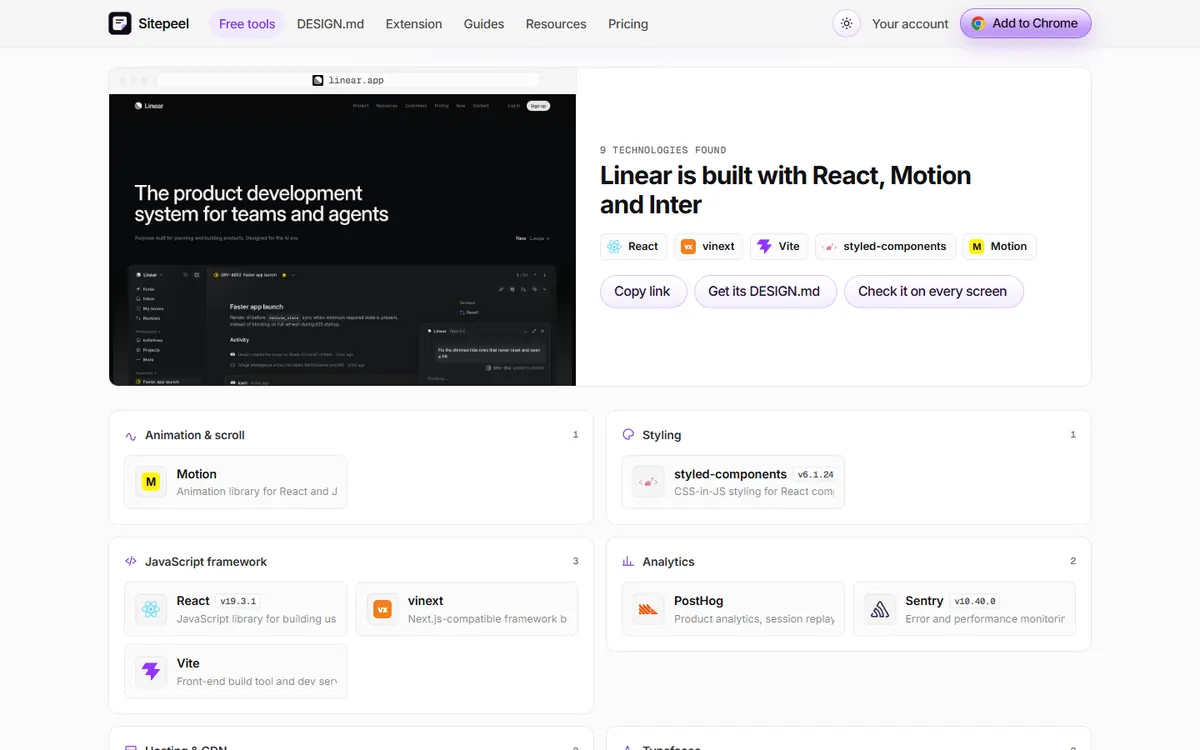Click Check it on every screen

point(932,291)
